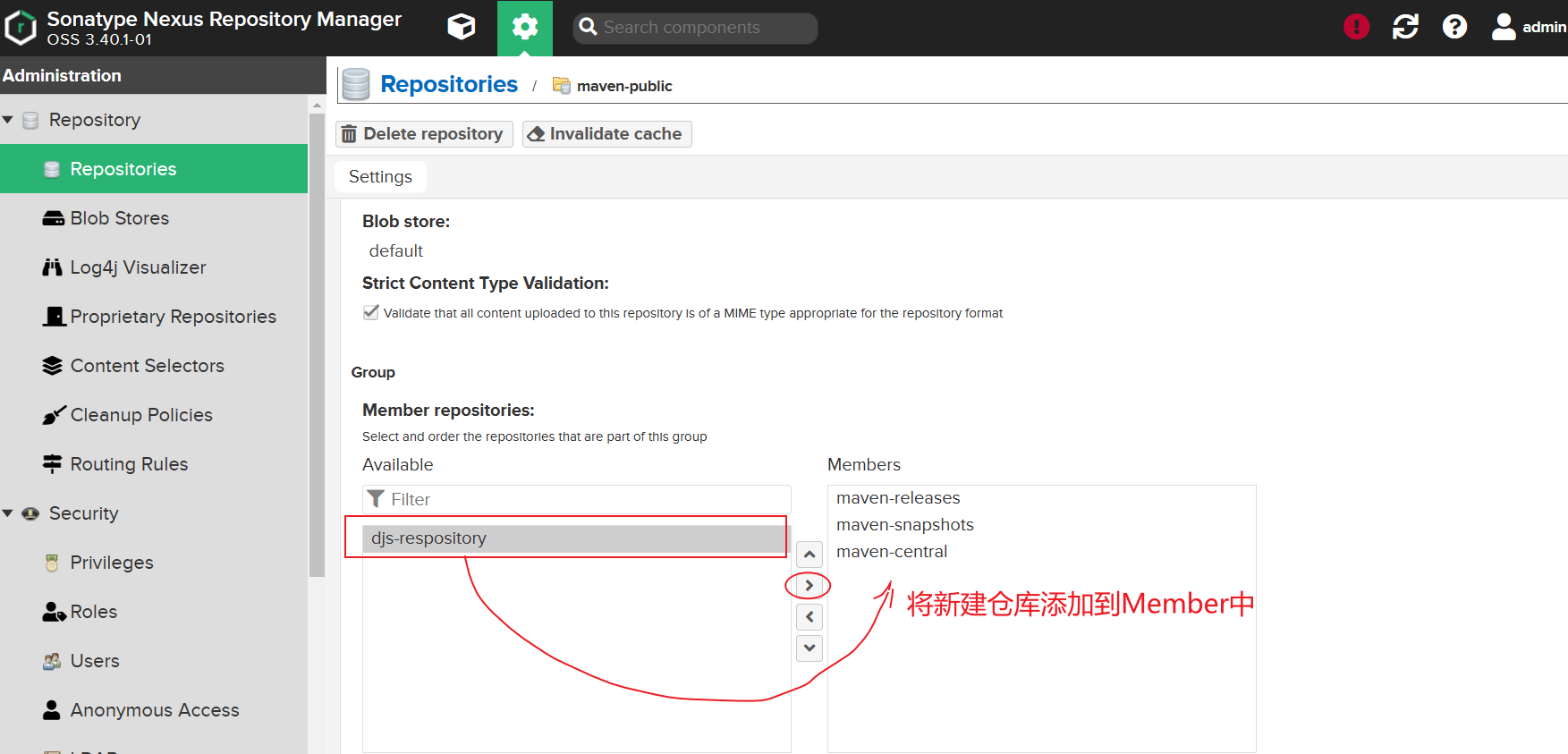
Task: Click the Roles people icon
Action: [x=54, y=612]
